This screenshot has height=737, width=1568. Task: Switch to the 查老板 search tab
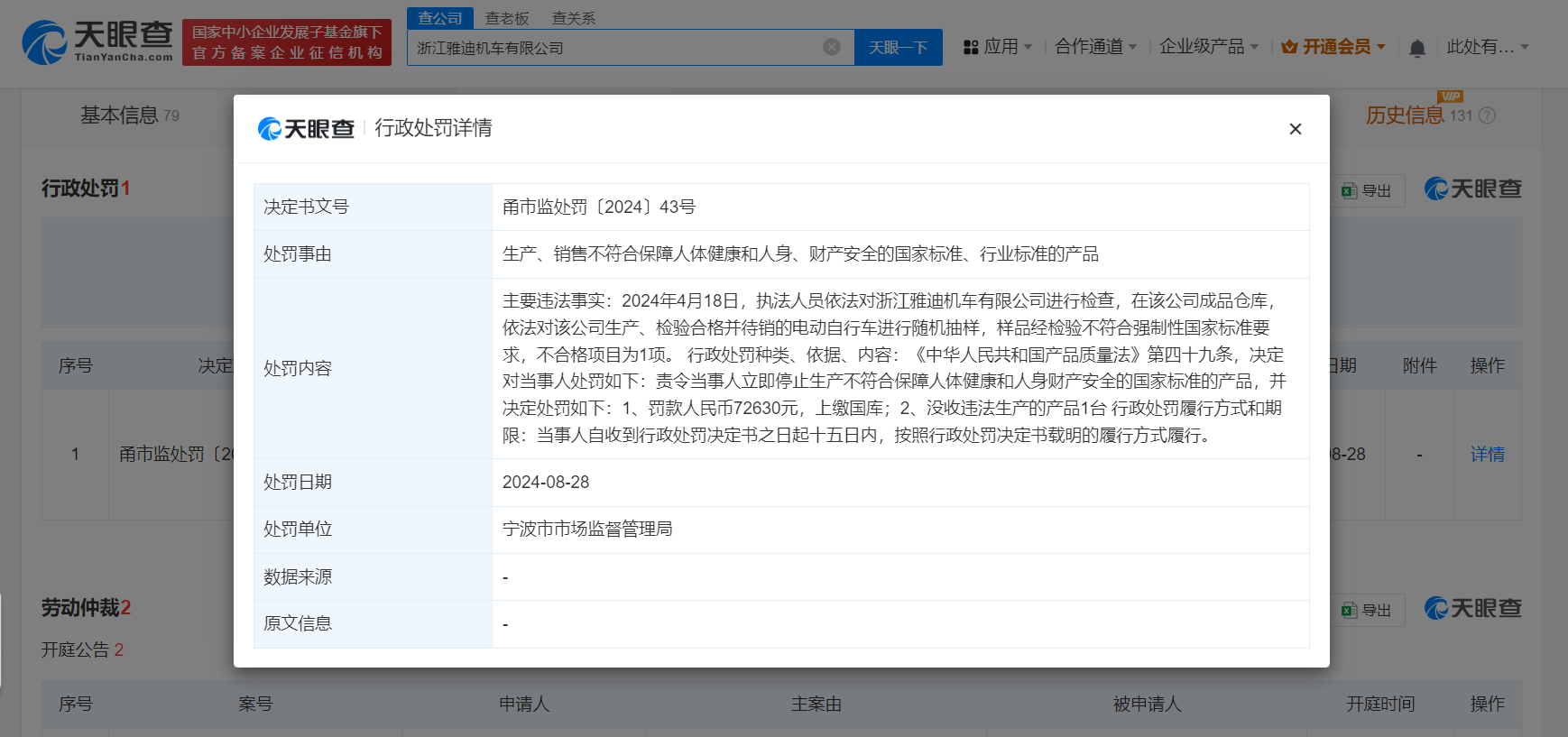pos(507,18)
